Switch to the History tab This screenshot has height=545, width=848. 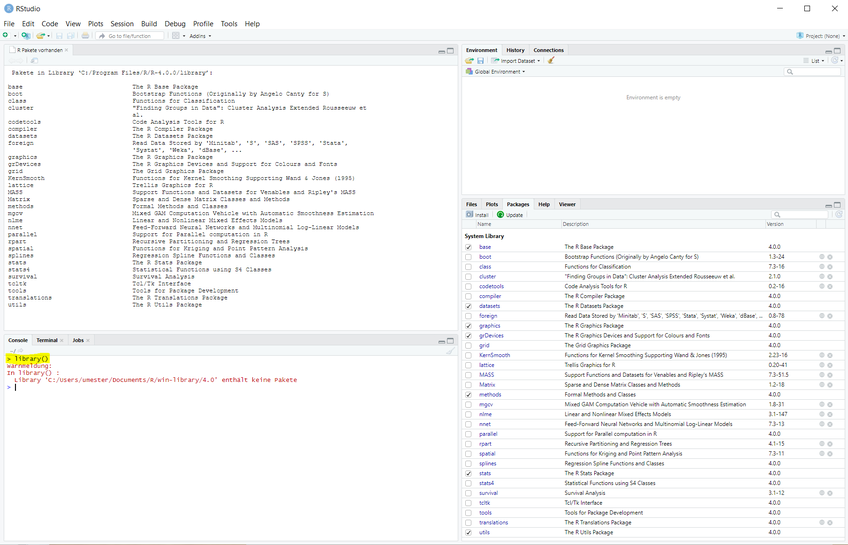(515, 50)
